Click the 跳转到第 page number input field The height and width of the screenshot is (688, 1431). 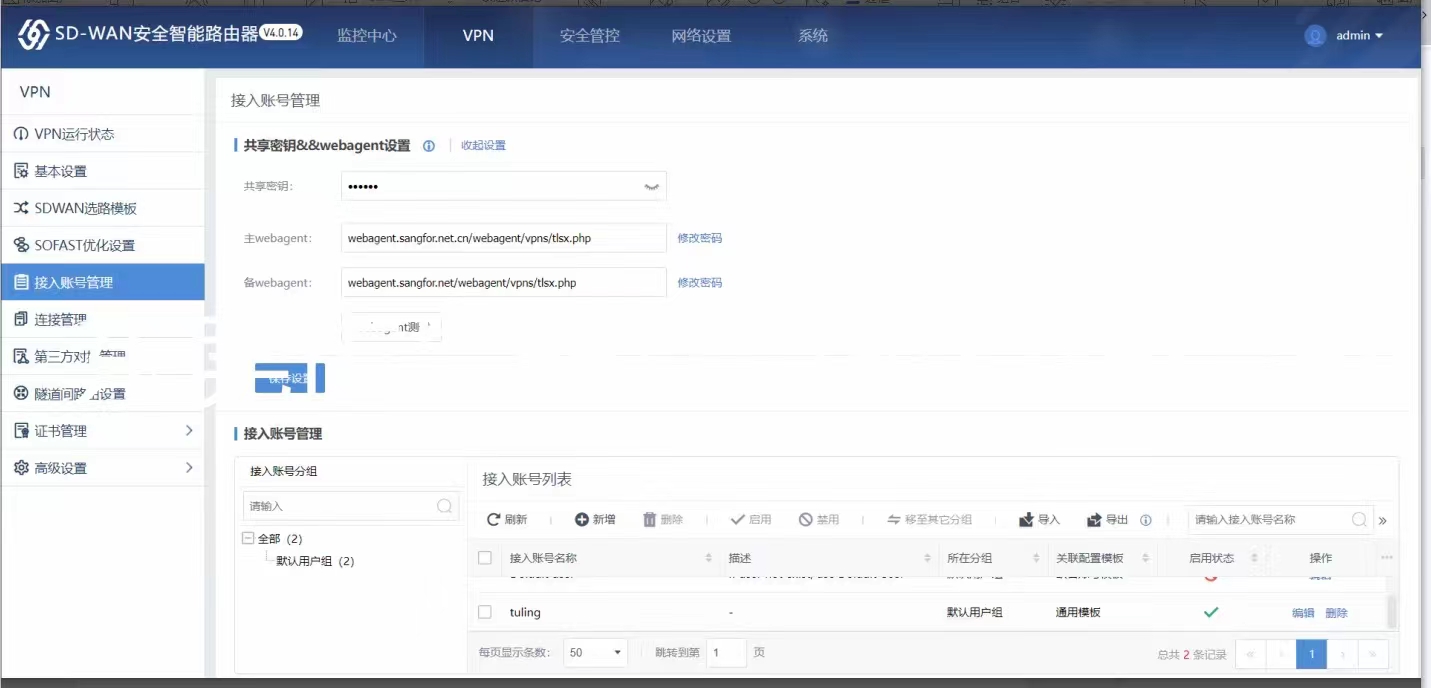coord(726,653)
